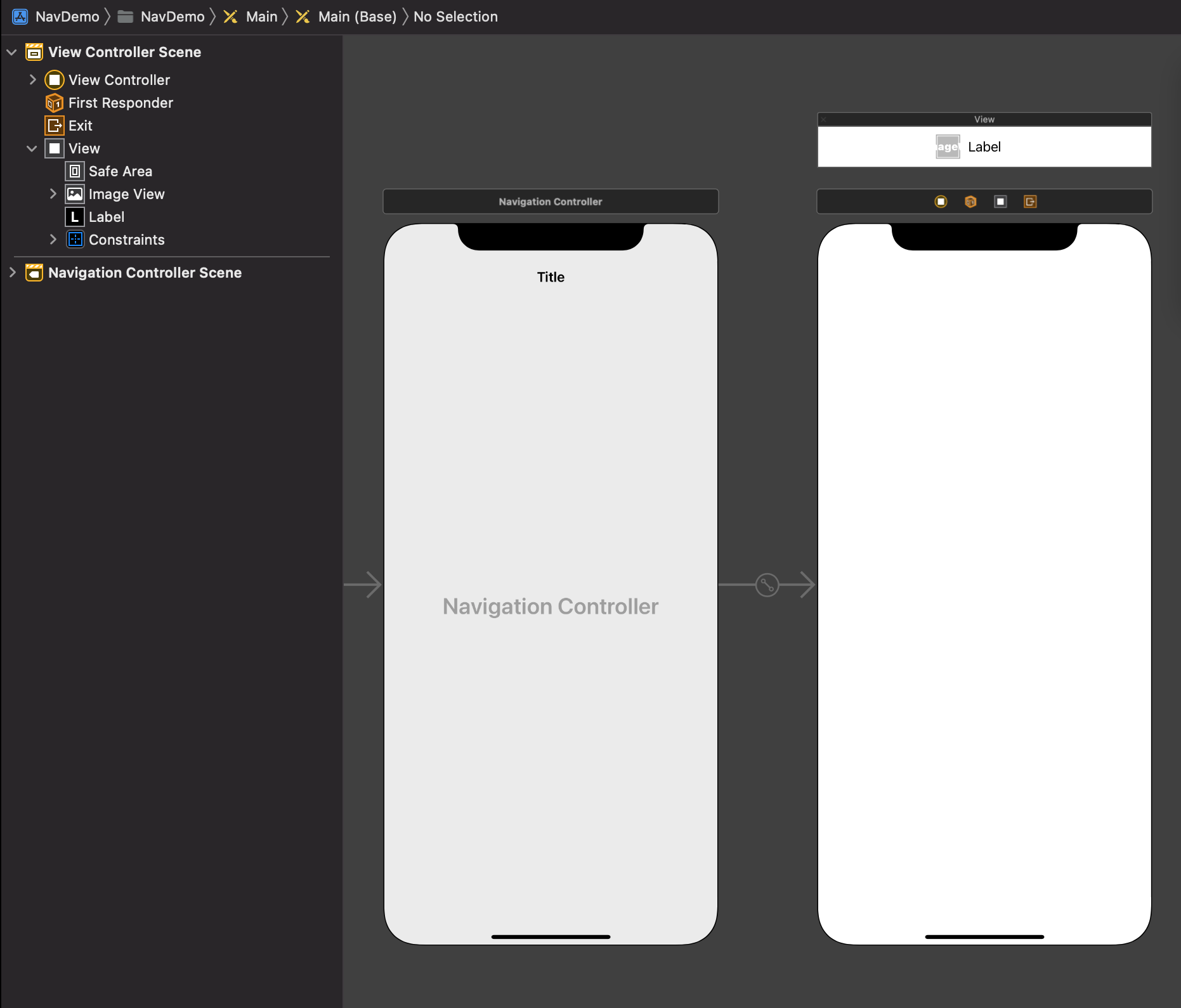Select View Controller Scene text
Image resolution: width=1181 pixels, height=1008 pixels.
pos(125,52)
